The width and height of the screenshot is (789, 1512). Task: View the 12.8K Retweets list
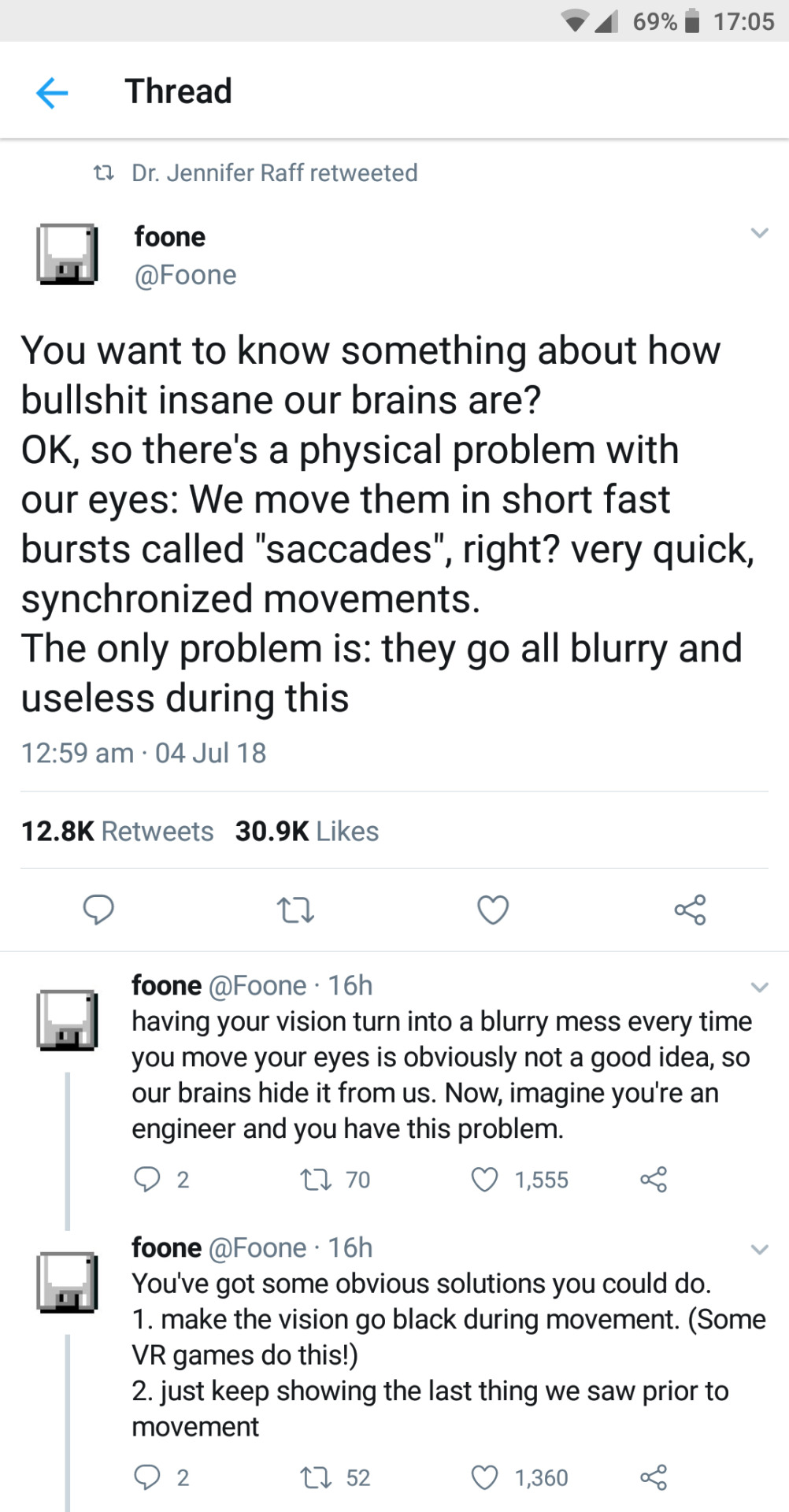(x=117, y=831)
